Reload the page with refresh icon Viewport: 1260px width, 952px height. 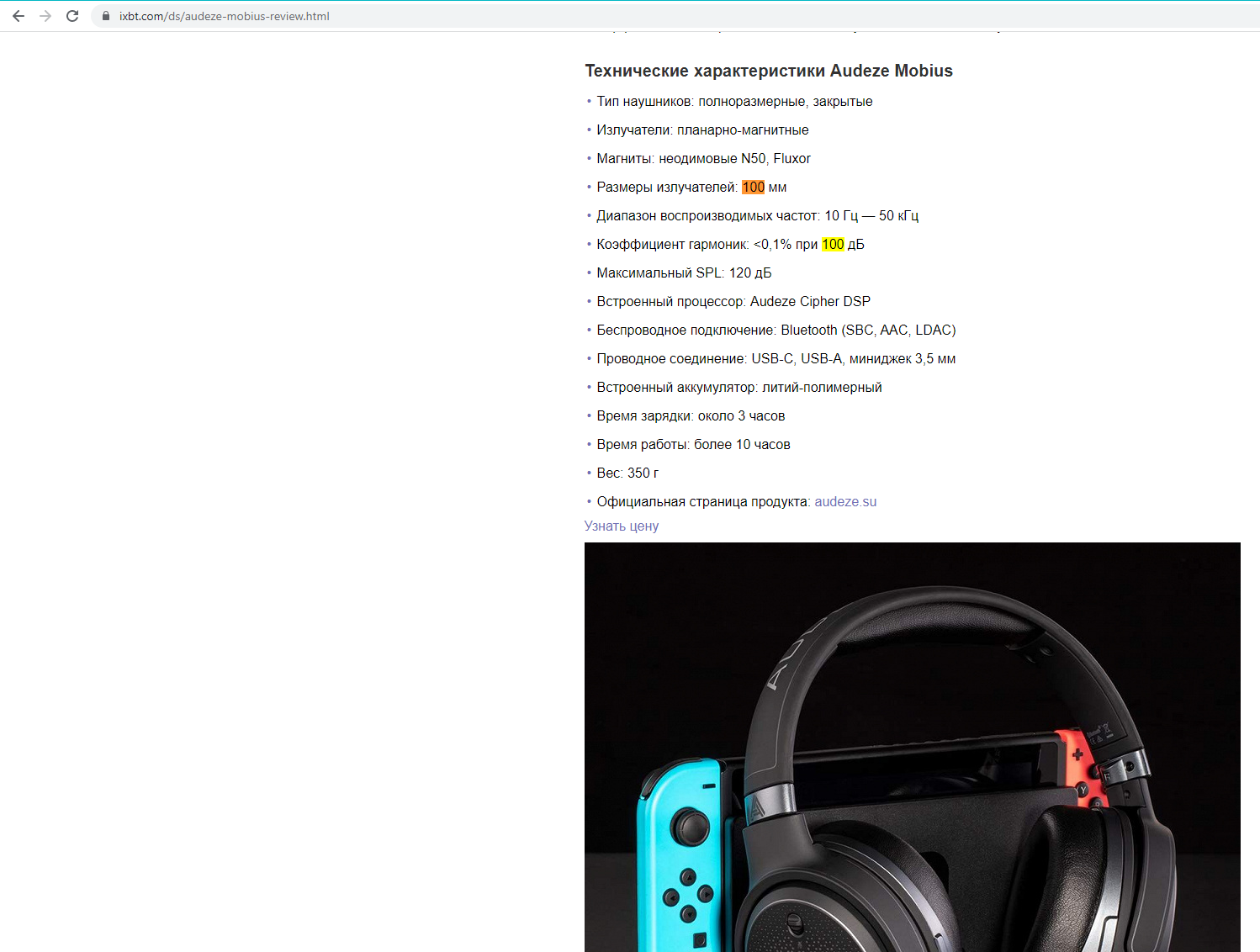pyautogui.click(x=72, y=16)
